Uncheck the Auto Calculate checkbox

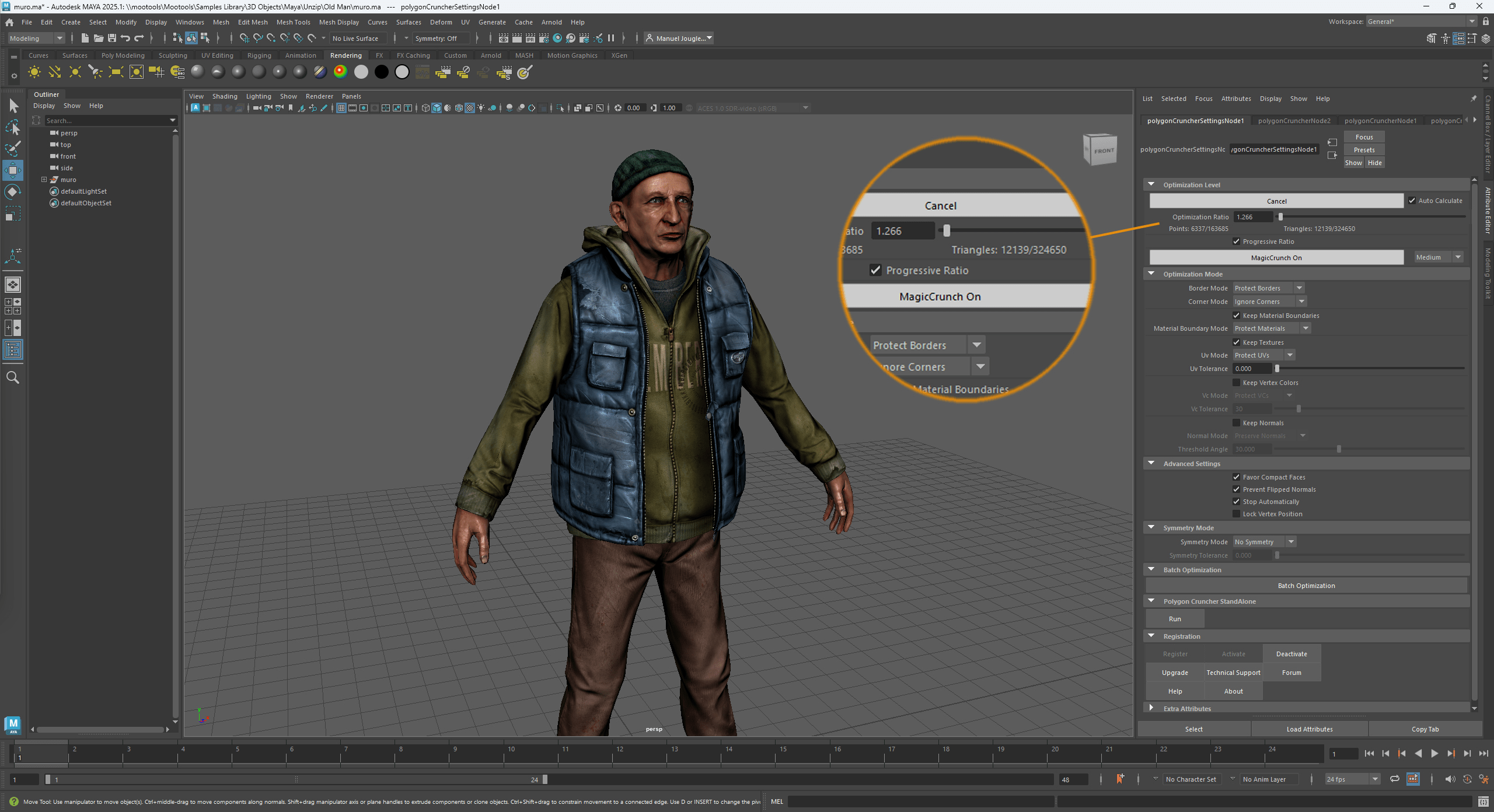pyautogui.click(x=1412, y=201)
